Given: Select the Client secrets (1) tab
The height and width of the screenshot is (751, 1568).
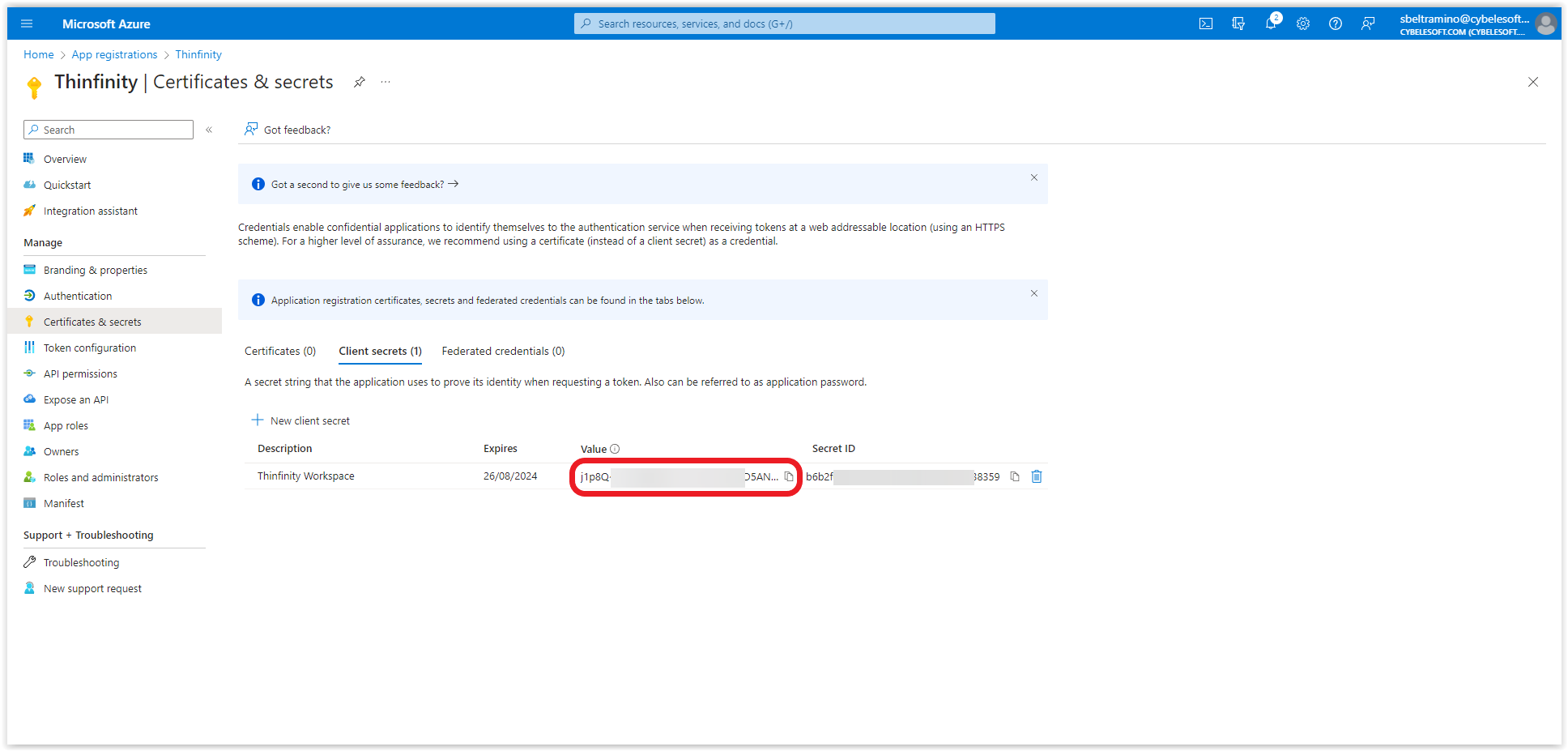Looking at the screenshot, I should [x=380, y=351].
